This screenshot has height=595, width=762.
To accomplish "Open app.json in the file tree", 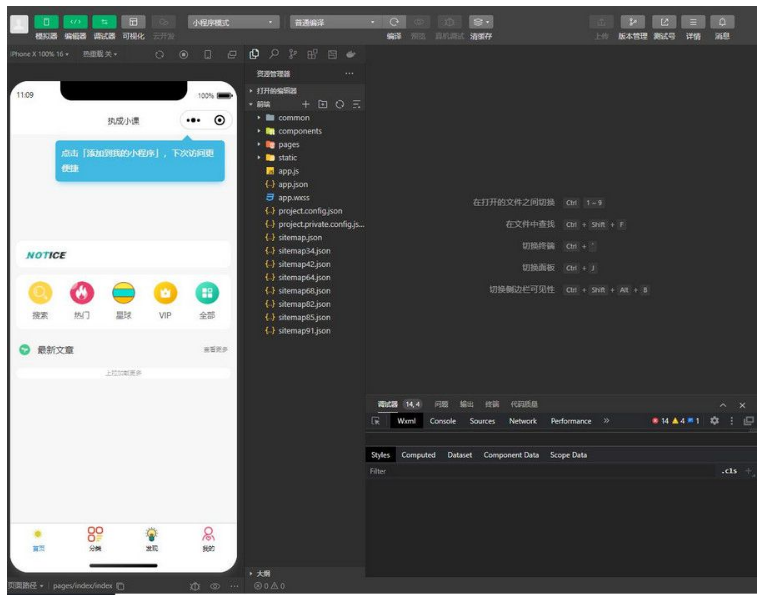I will [x=292, y=184].
